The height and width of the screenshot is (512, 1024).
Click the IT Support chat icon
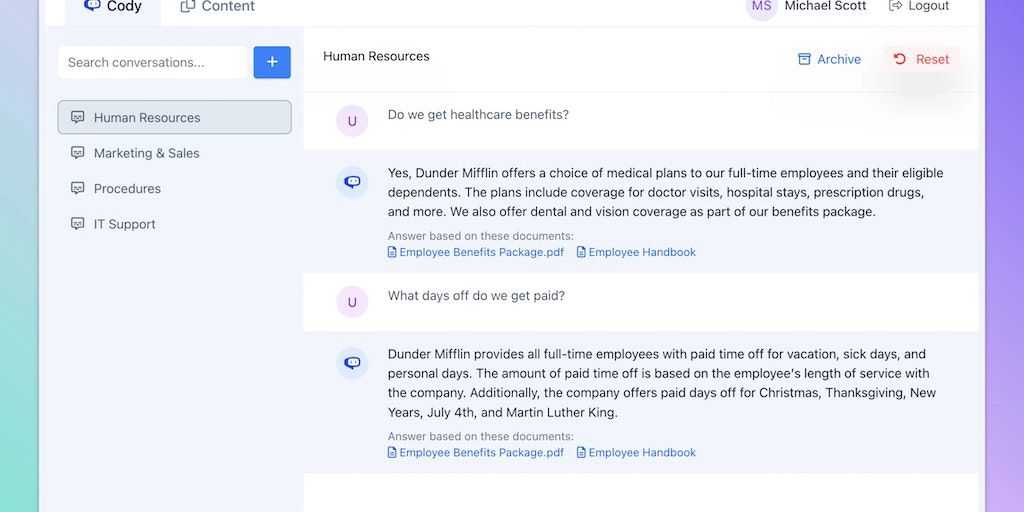click(x=78, y=224)
